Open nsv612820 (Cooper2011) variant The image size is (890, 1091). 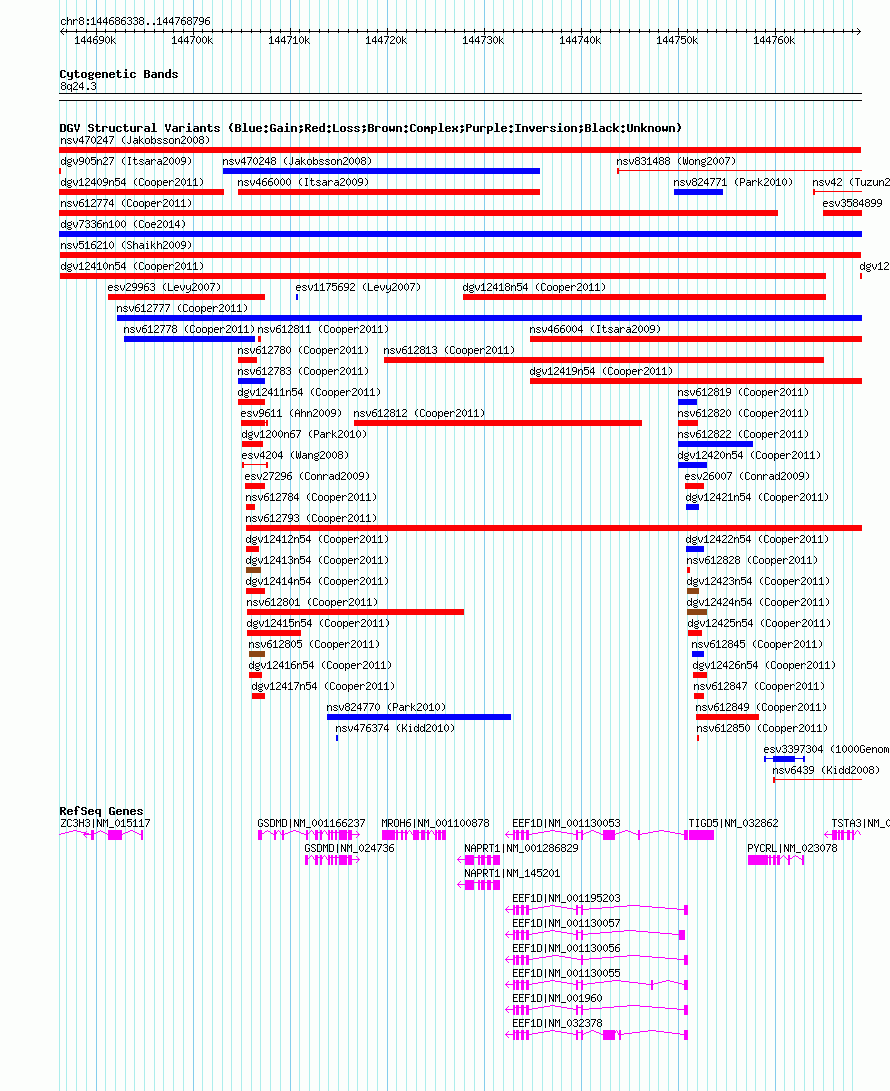(743, 413)
